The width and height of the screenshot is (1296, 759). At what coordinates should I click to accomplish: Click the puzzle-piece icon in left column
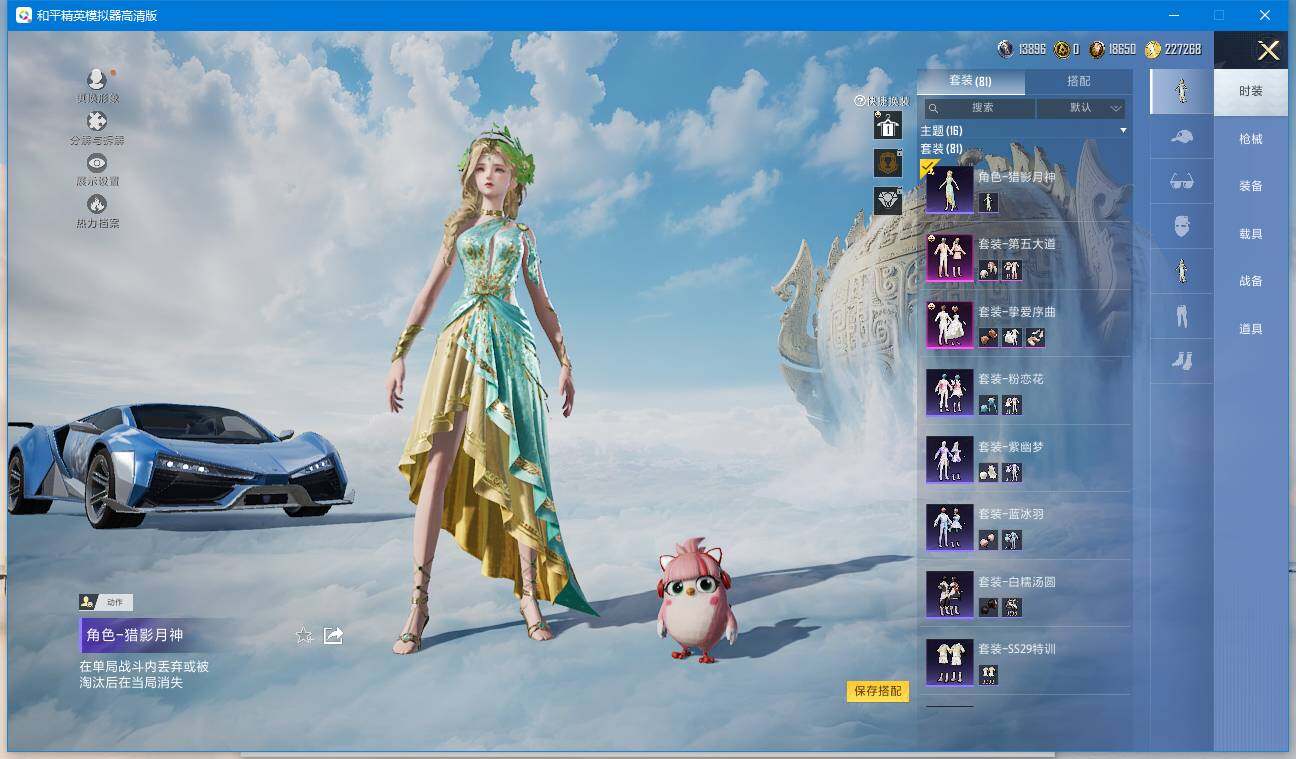tap(96, 121)
